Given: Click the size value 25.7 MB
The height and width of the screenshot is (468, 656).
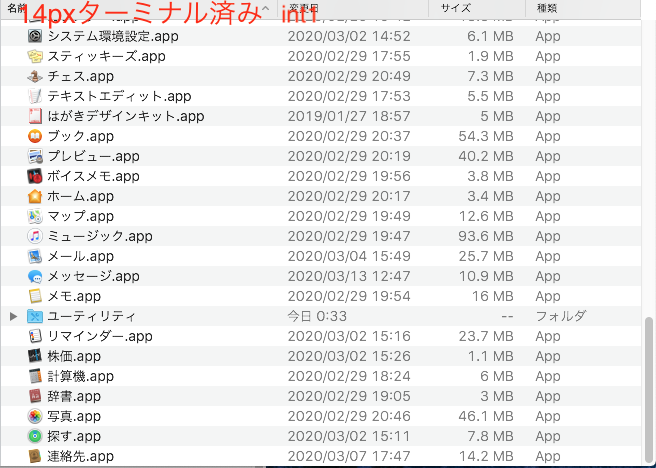Looking at the screenshot, I should point(486,256).
